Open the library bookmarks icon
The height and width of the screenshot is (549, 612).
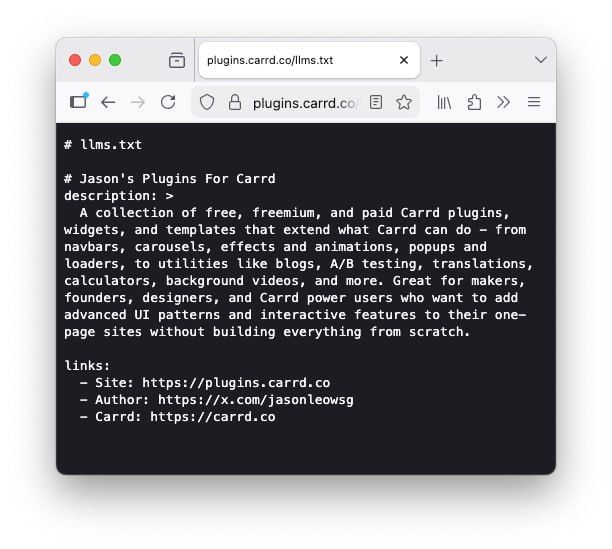click(x=444, y=103)
